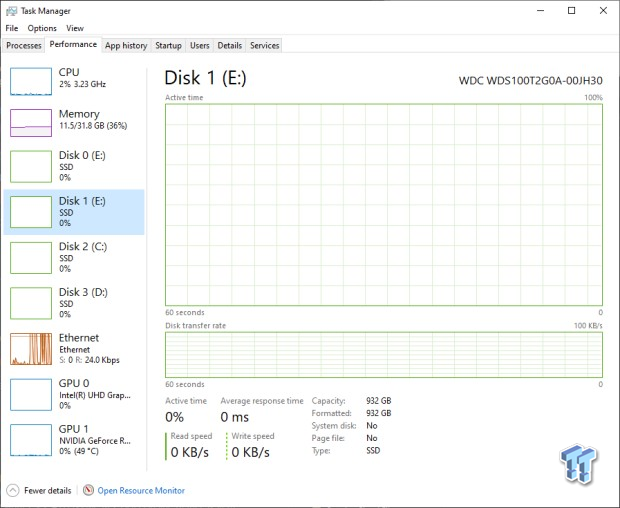This screenshot has width=620, height=508.
Task: Open Resource Monitor link
Action: 141,491
